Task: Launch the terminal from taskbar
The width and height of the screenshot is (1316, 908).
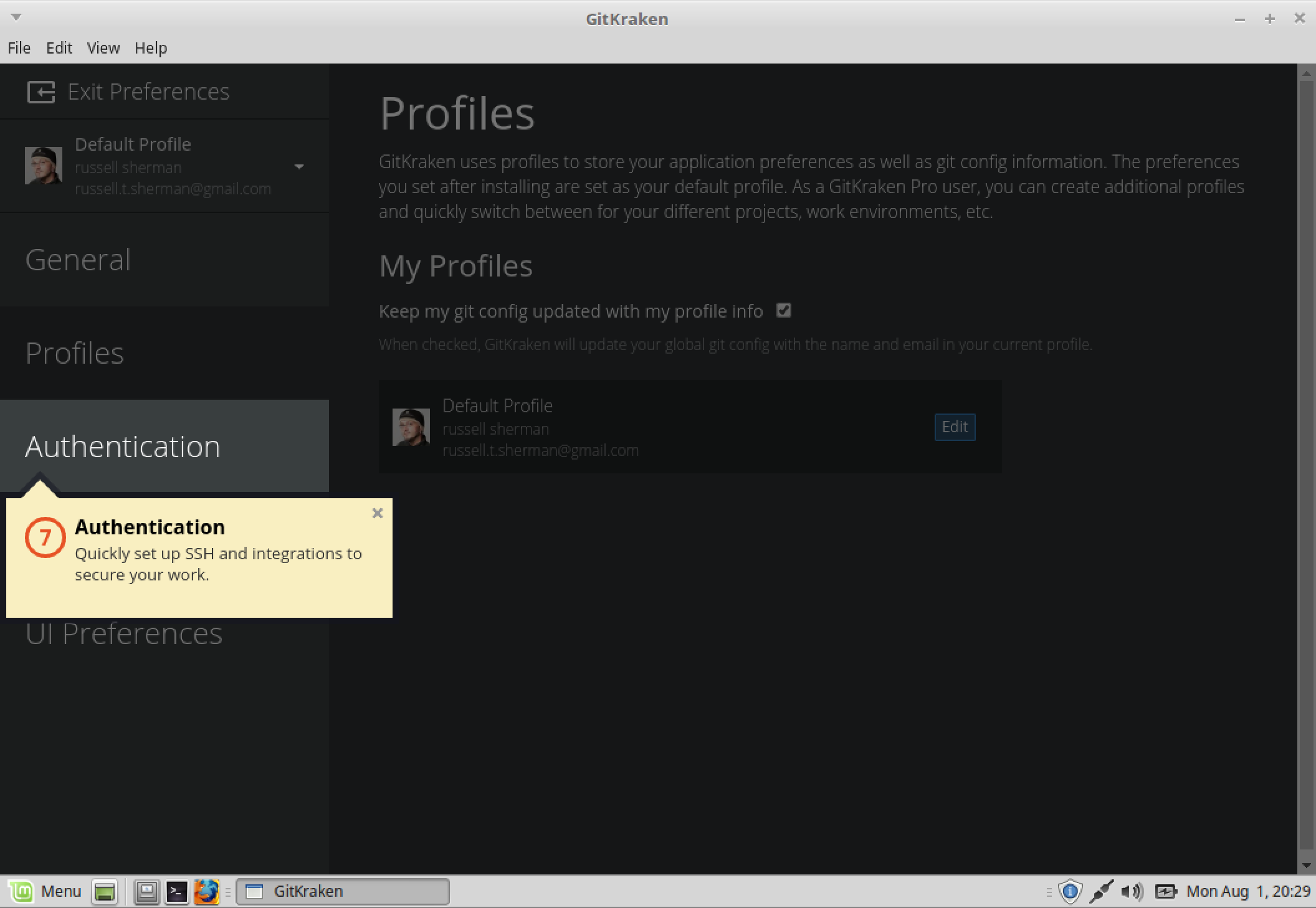Action: [177, 892]
